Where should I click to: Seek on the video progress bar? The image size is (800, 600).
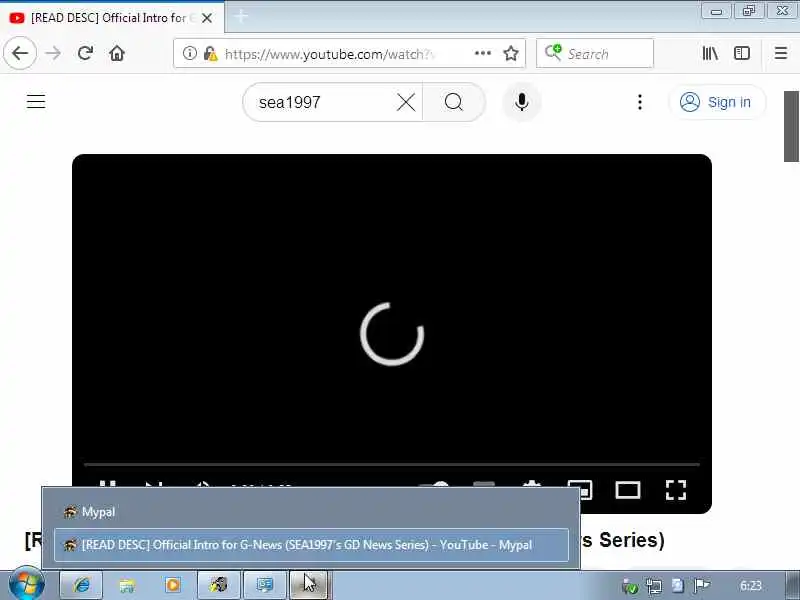(x=392, y=465)
